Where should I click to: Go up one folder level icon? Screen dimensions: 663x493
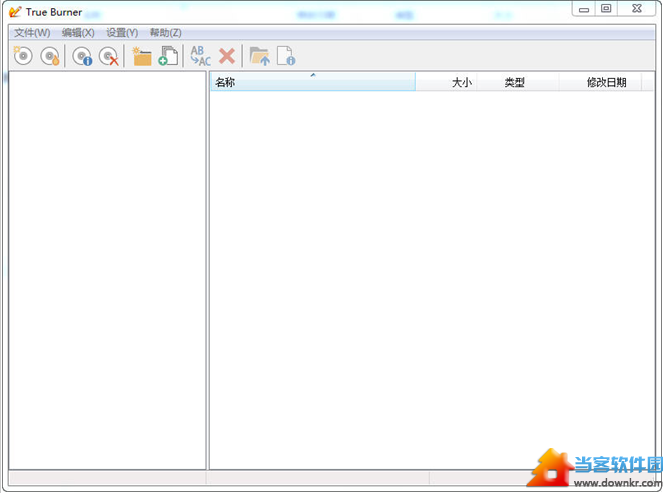tap(260, 56)
